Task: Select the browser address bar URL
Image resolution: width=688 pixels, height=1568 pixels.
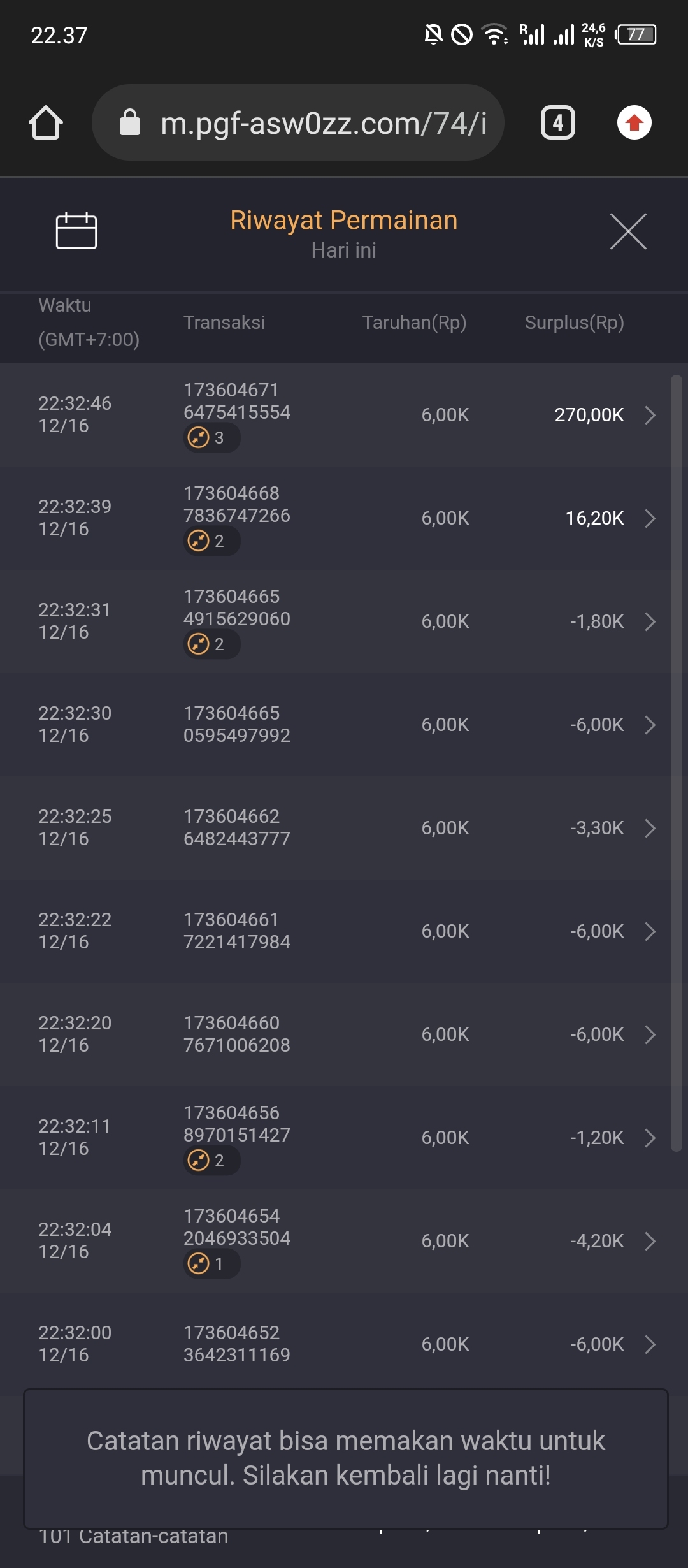Action: [x=324, y=122]
